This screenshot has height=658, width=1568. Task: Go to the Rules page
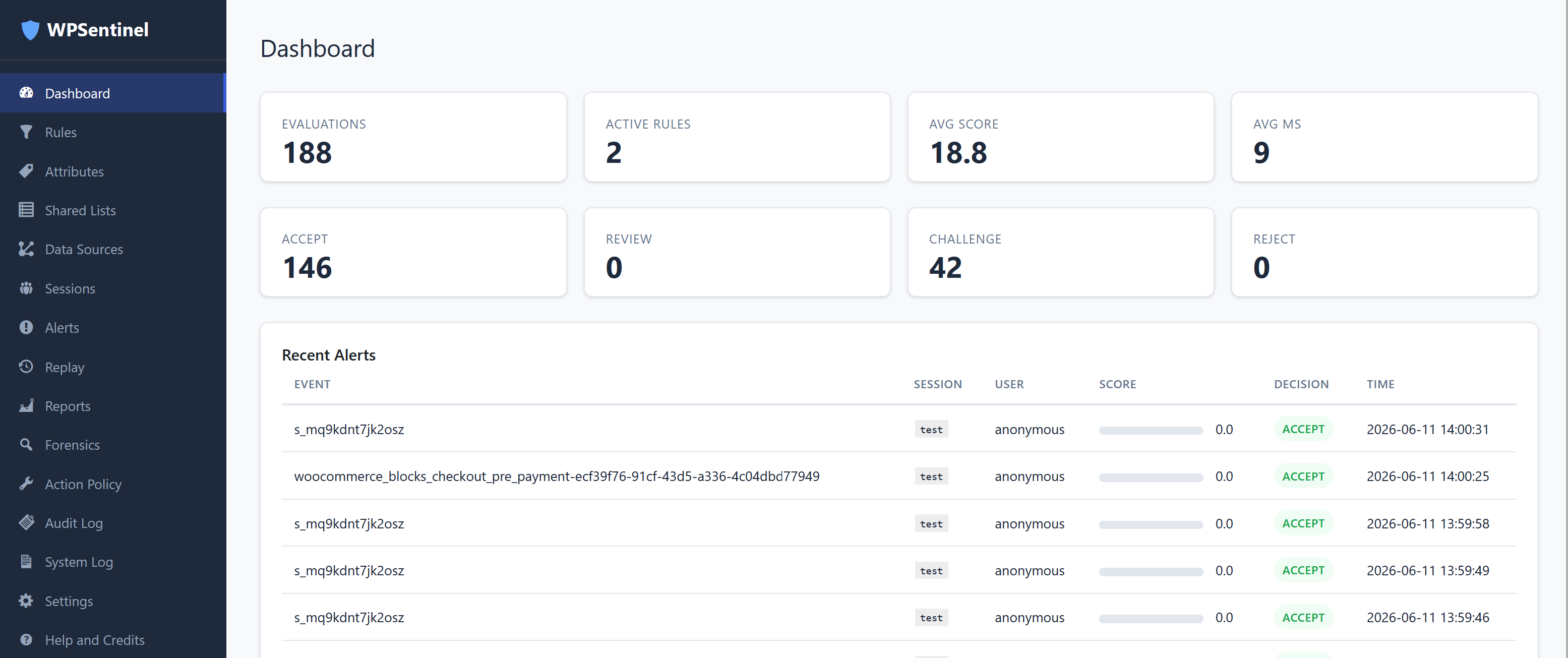click(112, 132)
